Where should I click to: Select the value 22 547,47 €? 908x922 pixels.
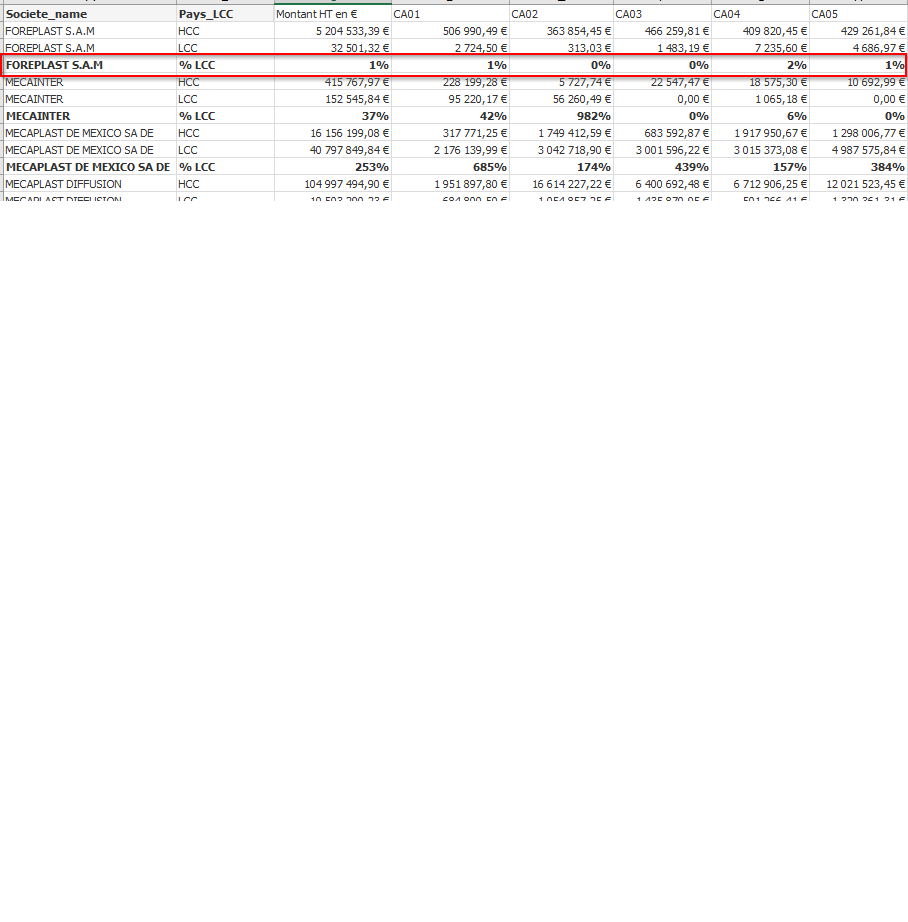tap(663, 82)
